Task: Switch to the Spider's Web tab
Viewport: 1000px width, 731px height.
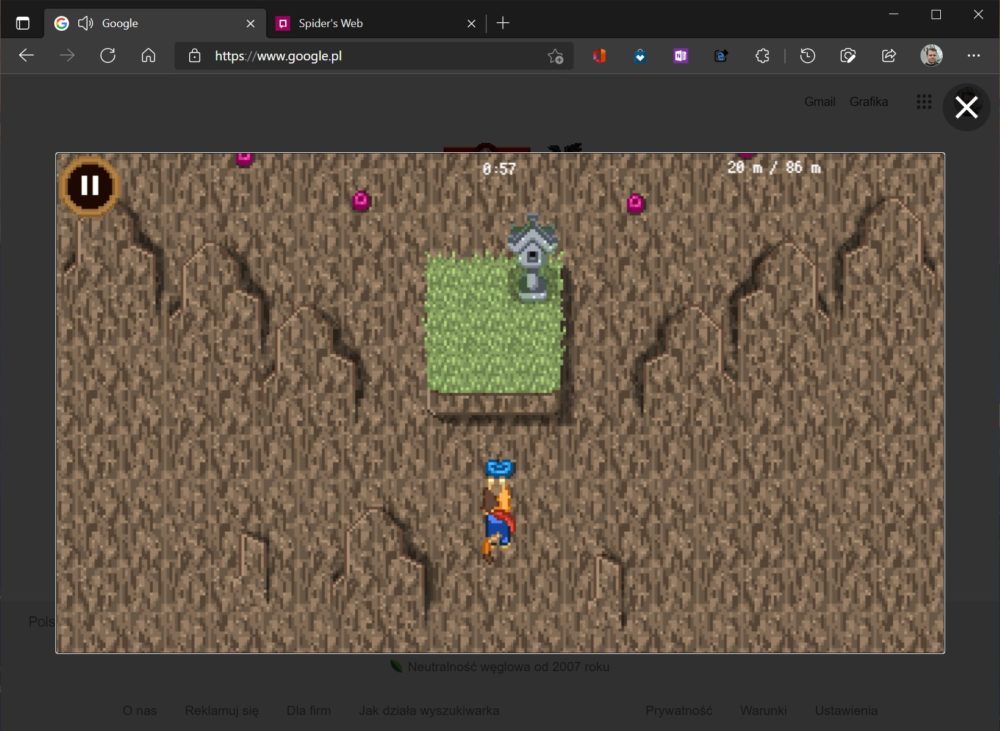Action: click(x=376, y=24)
